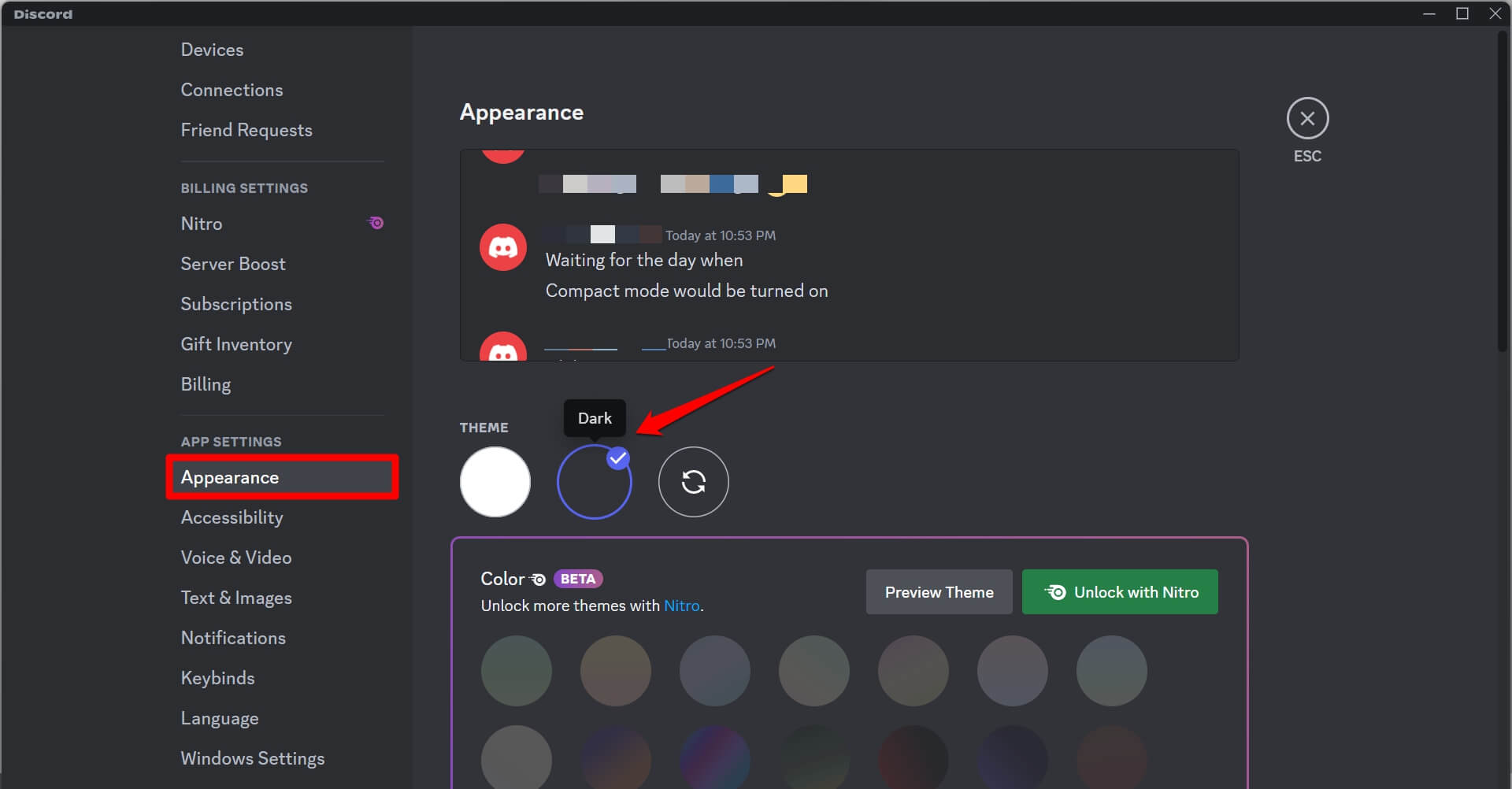
Task: Open the Server Boost settings
Action: coord(233,264)
